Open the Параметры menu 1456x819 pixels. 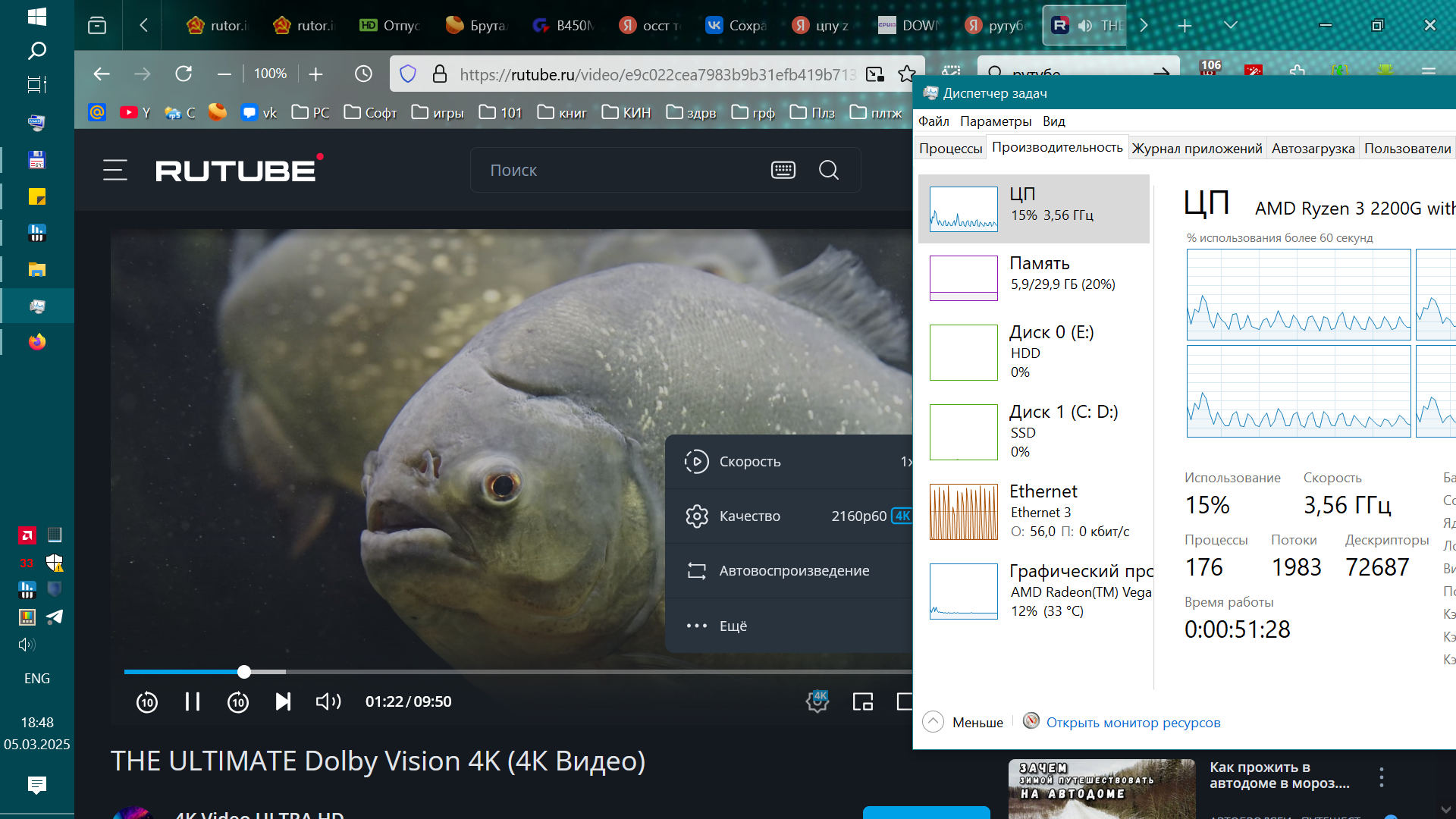tap(995, 121)
